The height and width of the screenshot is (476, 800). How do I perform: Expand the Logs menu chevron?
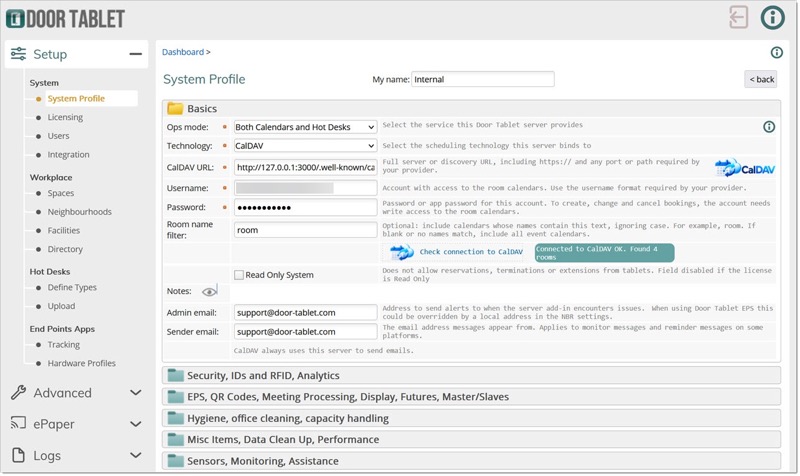[x=135, y=455]
